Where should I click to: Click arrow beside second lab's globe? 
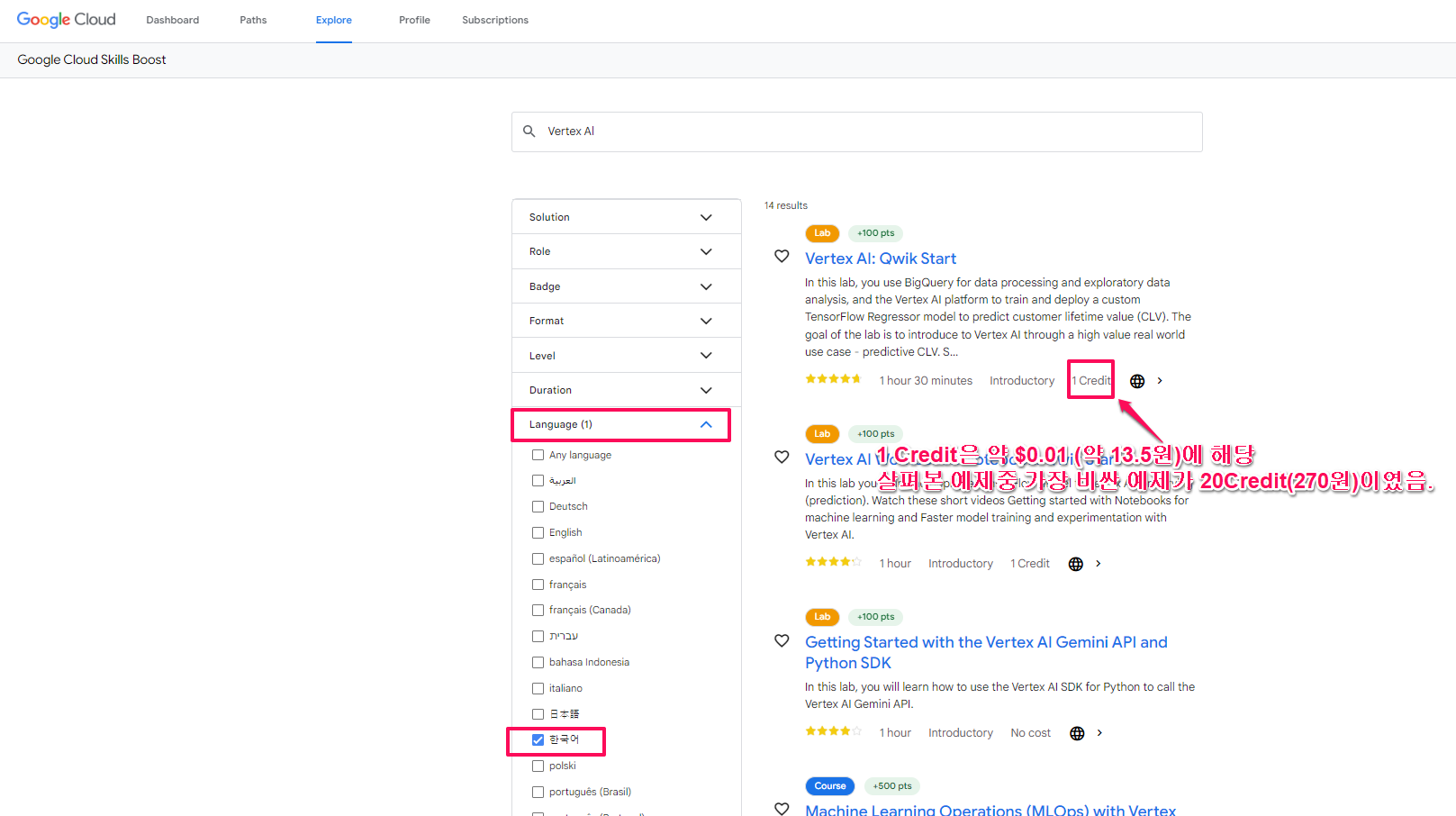pos(1099,564)
